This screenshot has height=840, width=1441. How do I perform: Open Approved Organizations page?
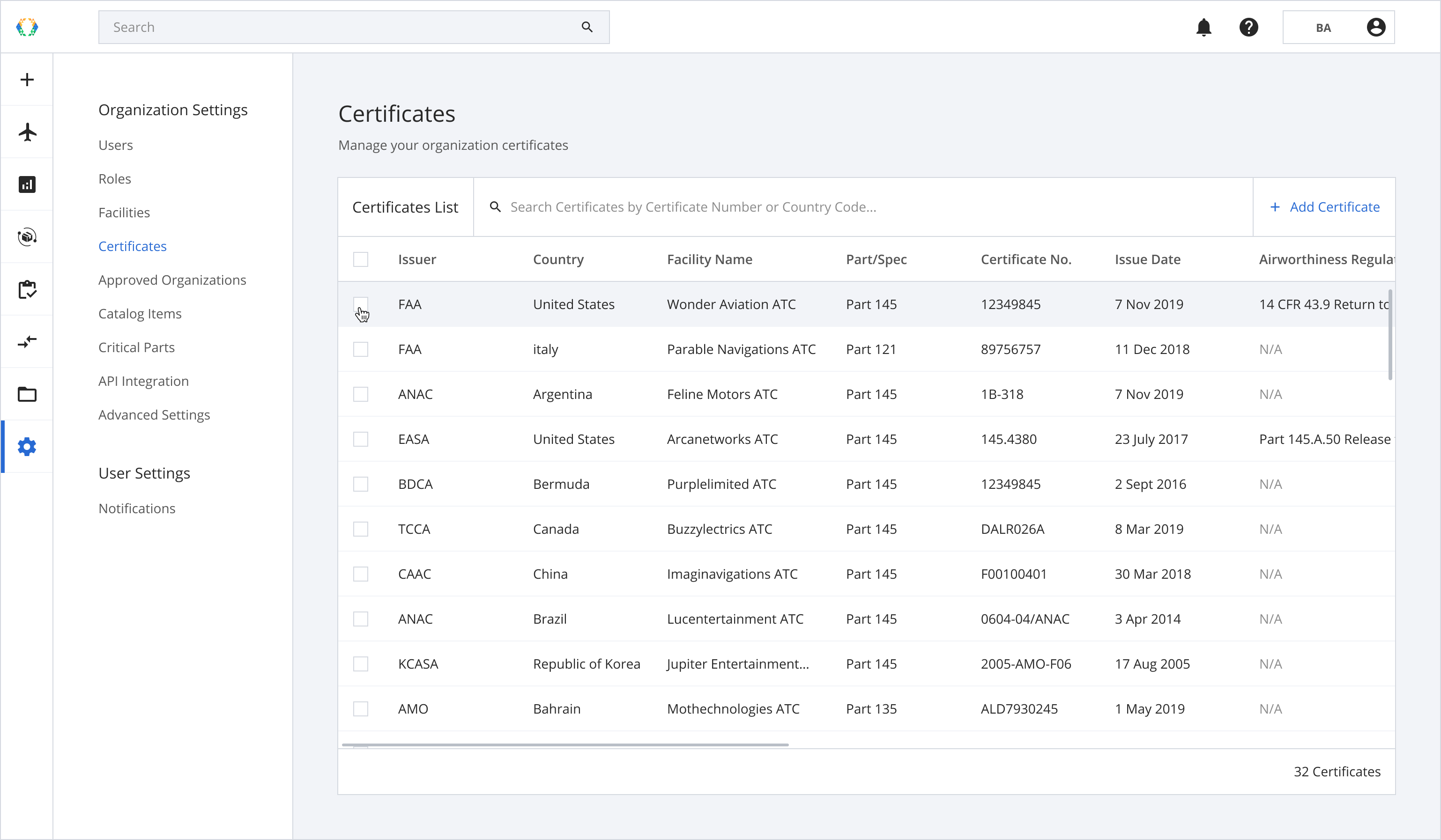[172, 280]
